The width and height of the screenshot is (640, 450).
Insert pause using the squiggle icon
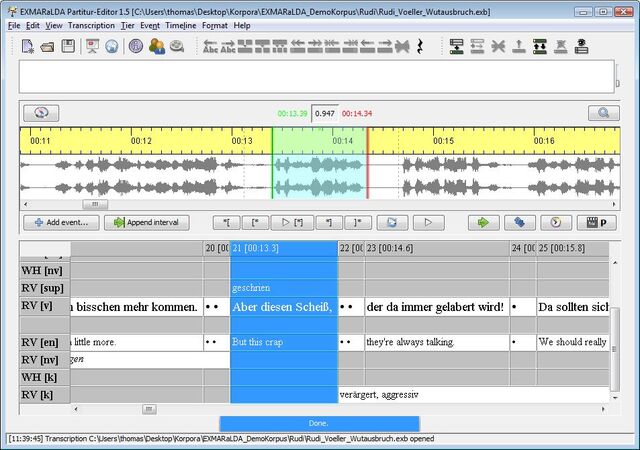coord(420,46)
